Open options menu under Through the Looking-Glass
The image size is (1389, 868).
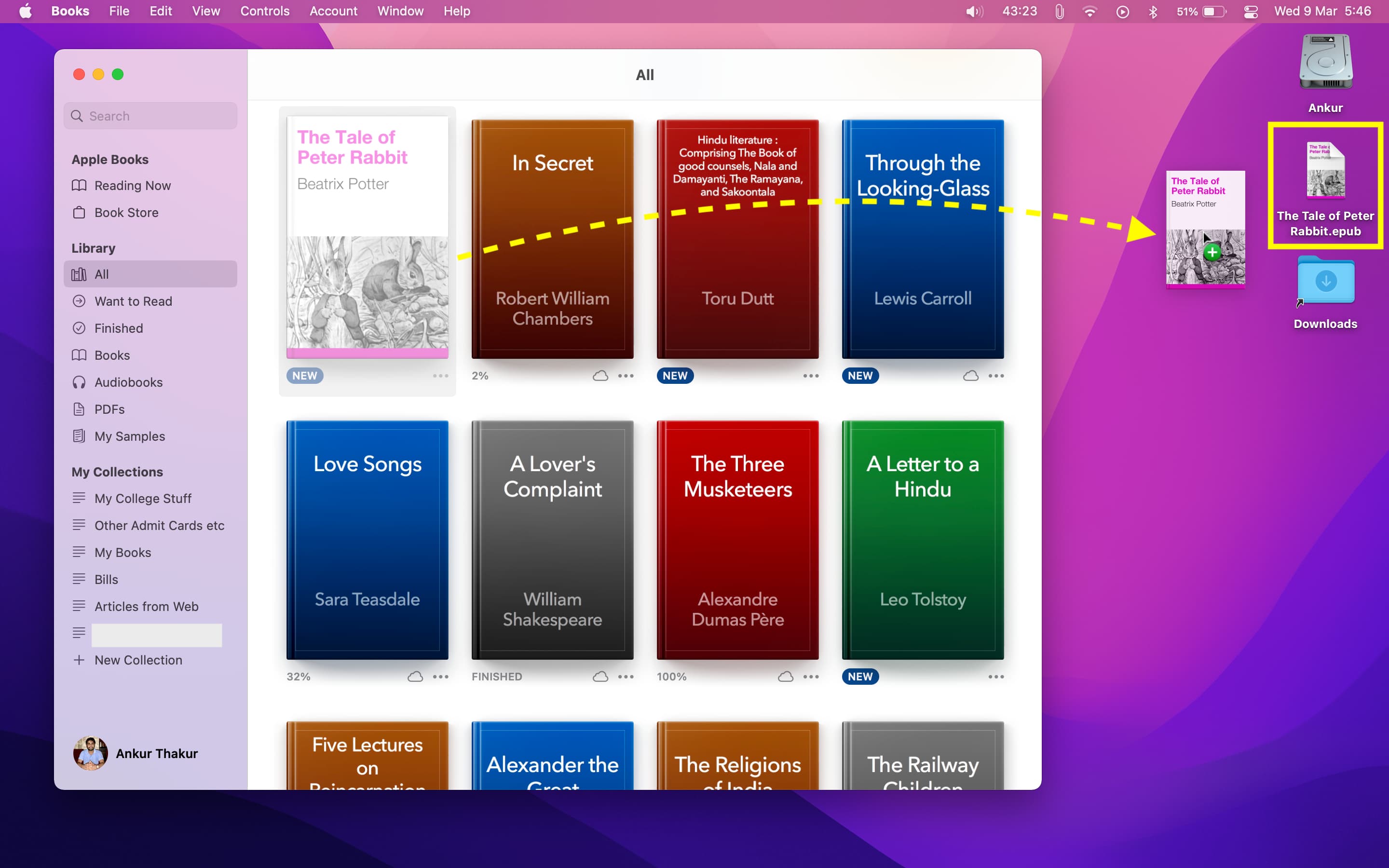pyautogui.click(x=996, y=376)
